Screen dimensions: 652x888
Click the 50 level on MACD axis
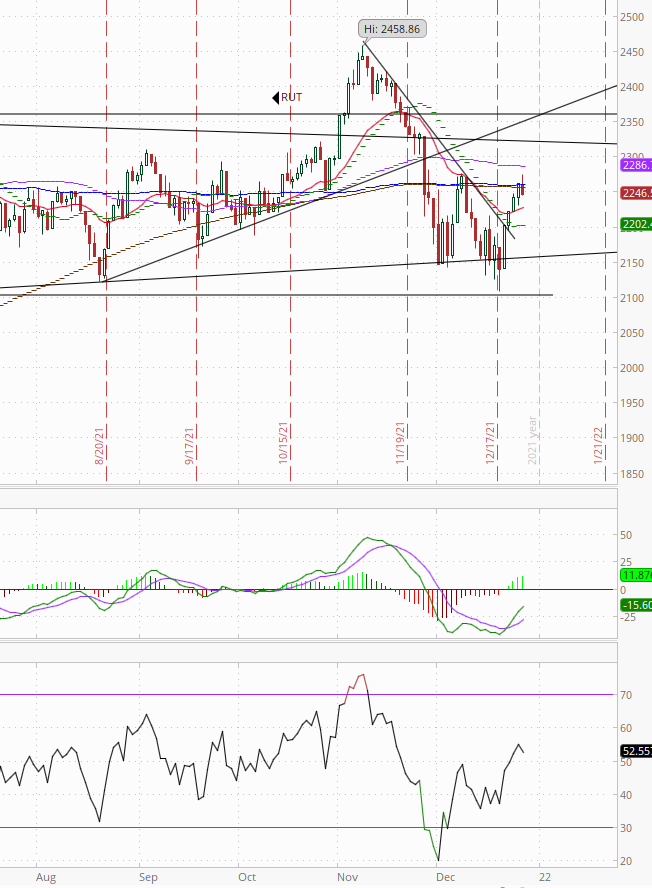(x=626, y=535)
